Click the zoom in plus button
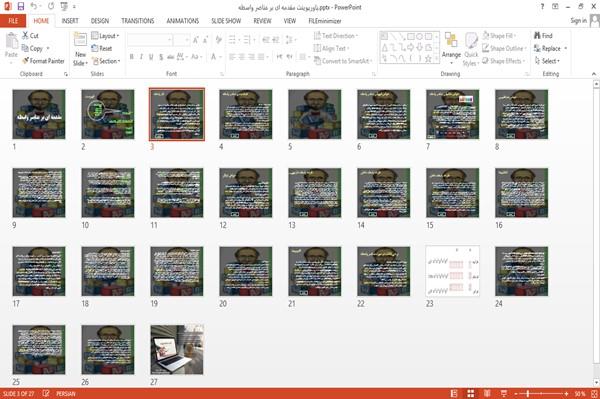Image resolution: width=600 pixels, height=399 pixels. coord(566,394)
